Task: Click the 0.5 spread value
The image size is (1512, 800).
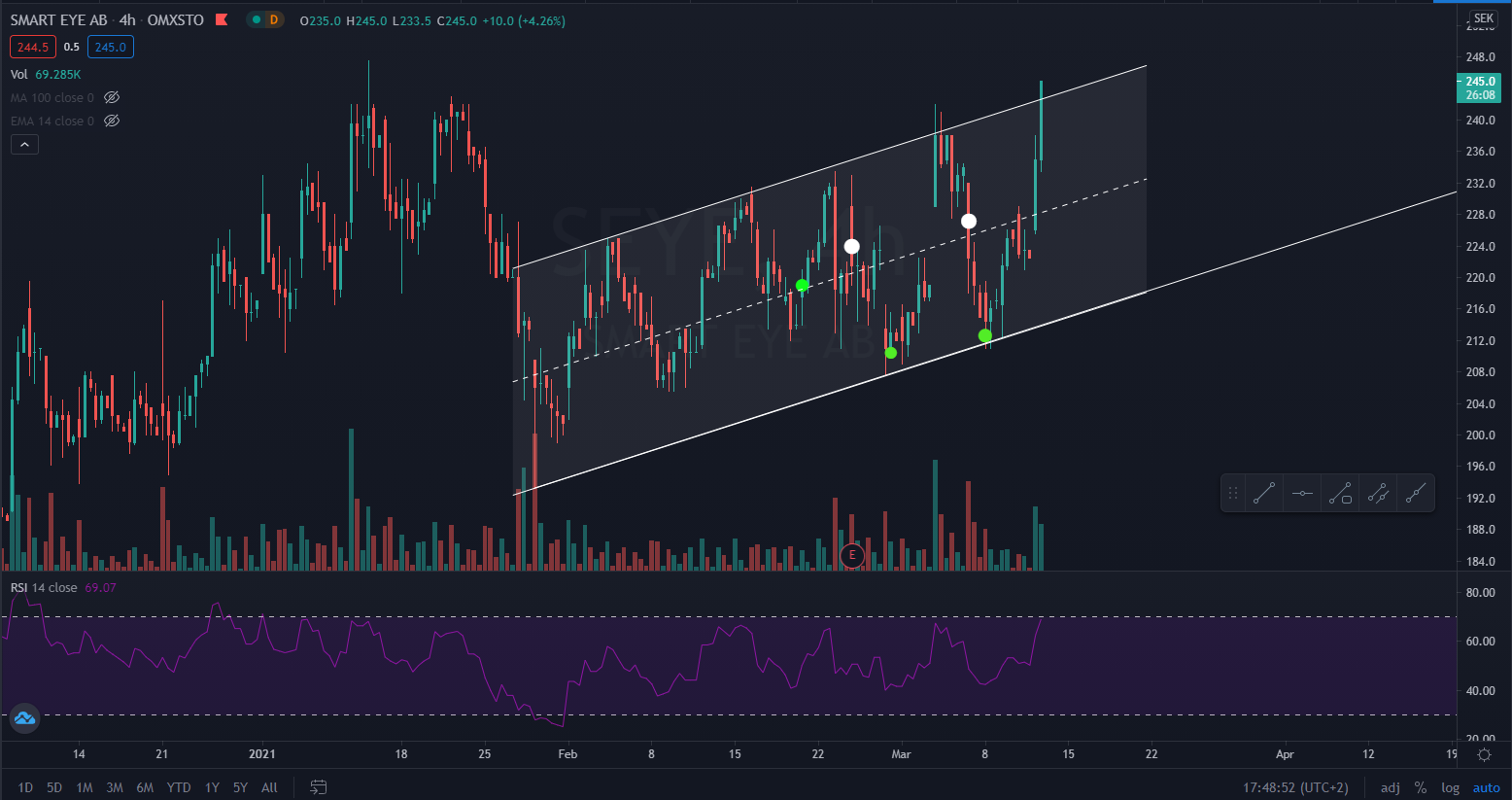Action: click(72, 47)
